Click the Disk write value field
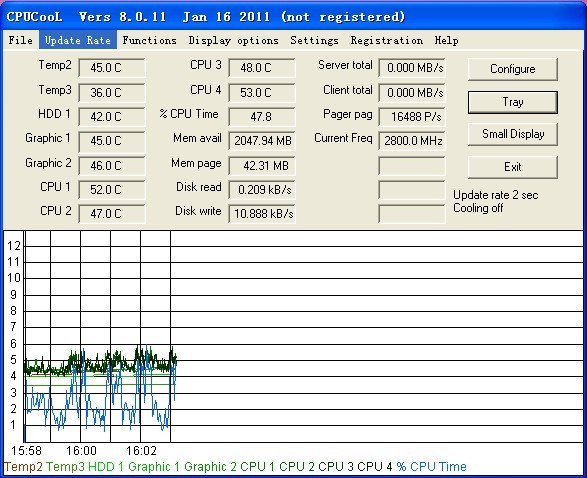Viewport: 587px width, 478px height. [261, 214]
